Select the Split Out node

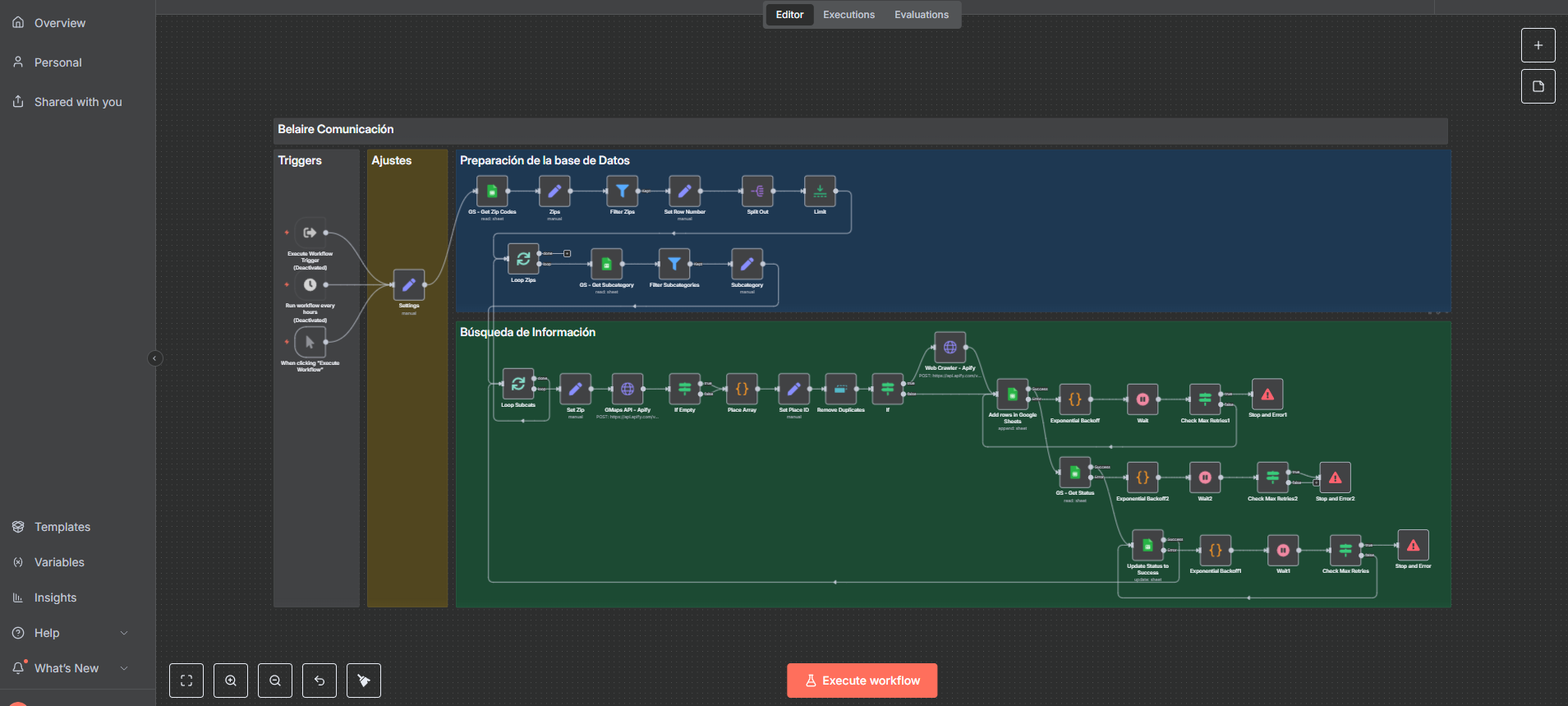(x=757, y=191)
